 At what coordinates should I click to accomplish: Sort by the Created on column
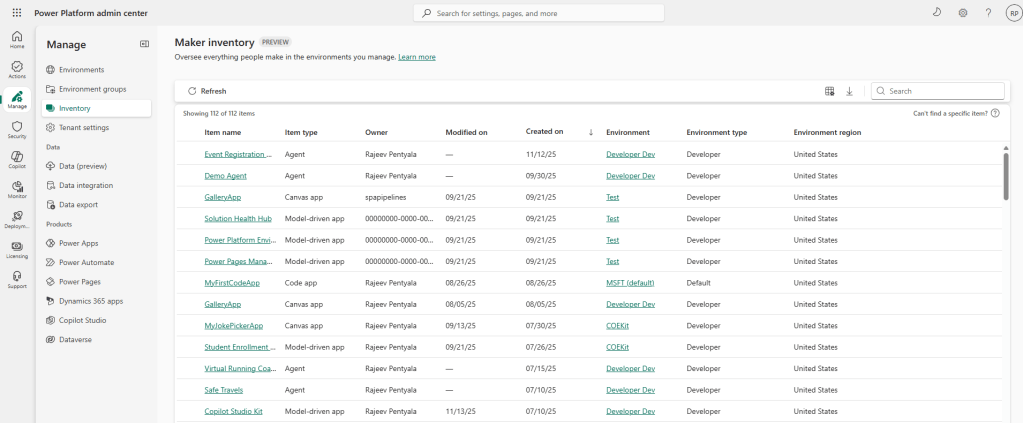click(x=544, y=132)
